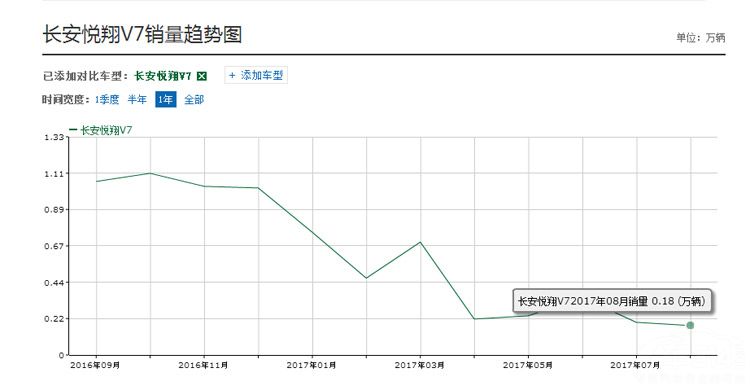Select the 1季度 time range
Screen dimensions: 750x390
(x=107, y=100)
